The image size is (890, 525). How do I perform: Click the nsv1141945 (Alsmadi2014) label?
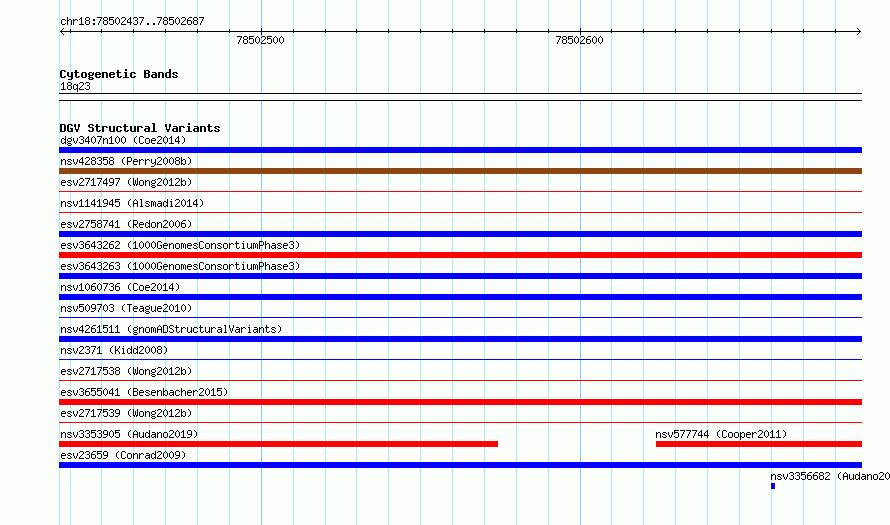coord(132,203)
